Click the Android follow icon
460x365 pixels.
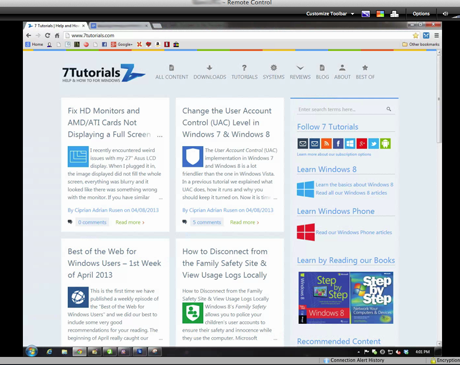point(385,144)
